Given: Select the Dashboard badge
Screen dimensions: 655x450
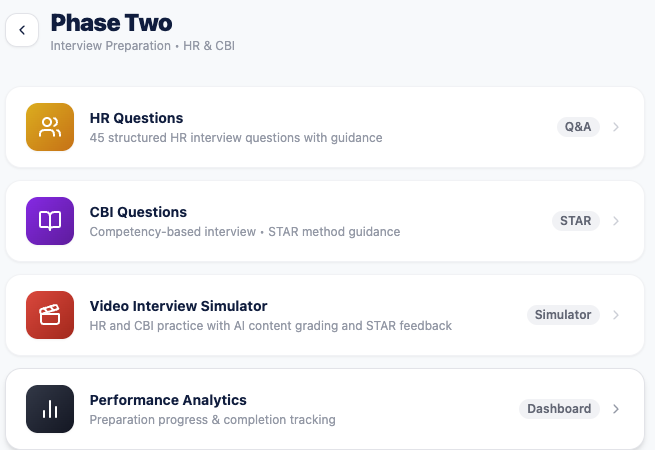Looking at the screenshot, I should 559,409.
